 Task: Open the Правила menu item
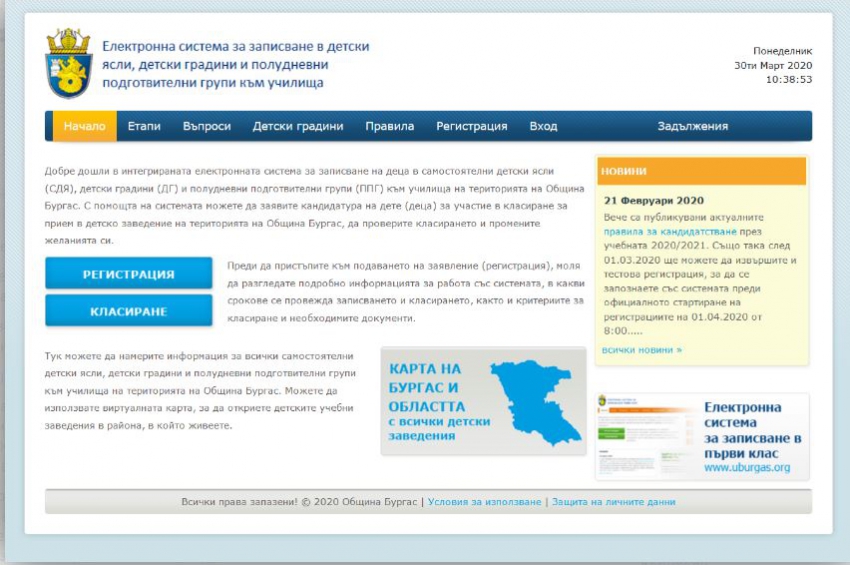pos(389,126)
